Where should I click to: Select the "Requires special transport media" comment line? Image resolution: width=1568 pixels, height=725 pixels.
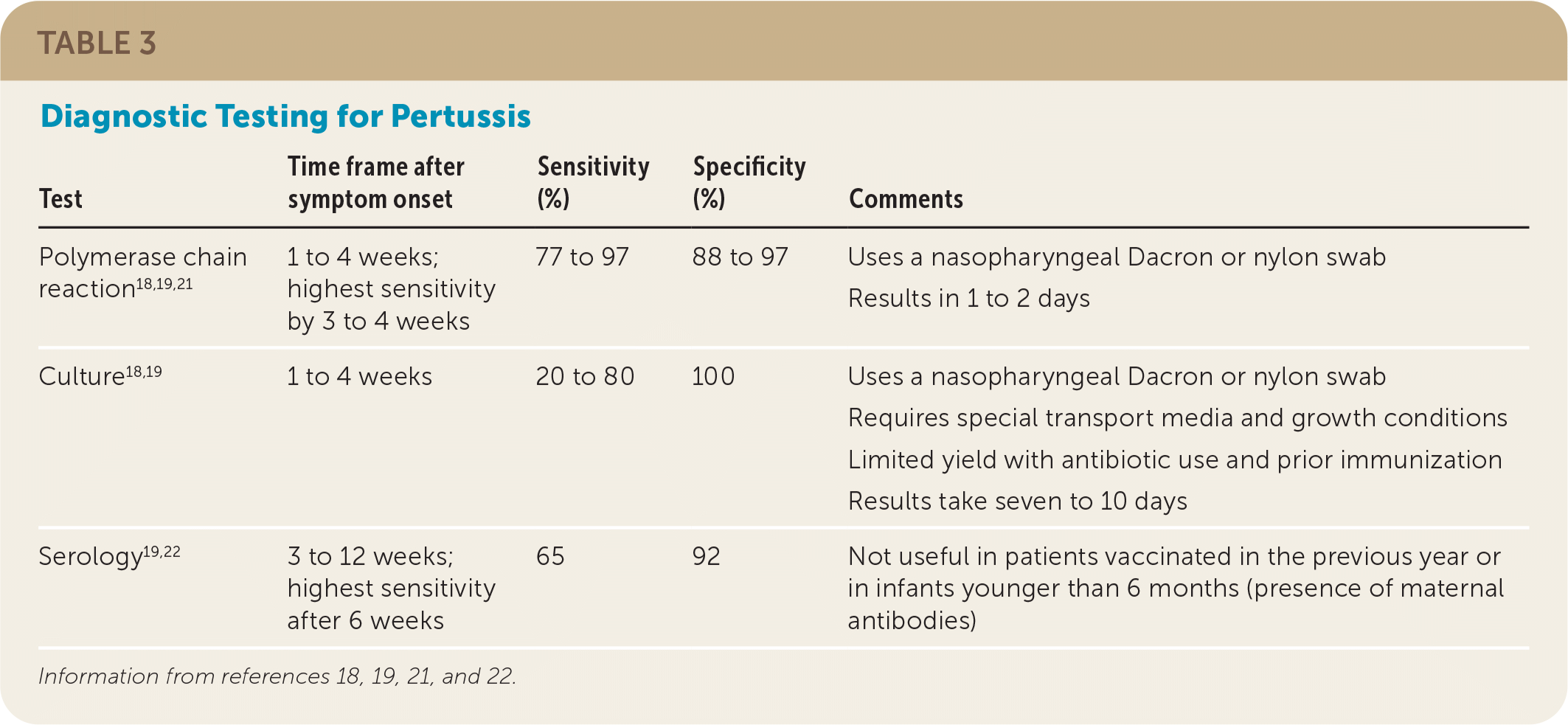(1177, 418)
